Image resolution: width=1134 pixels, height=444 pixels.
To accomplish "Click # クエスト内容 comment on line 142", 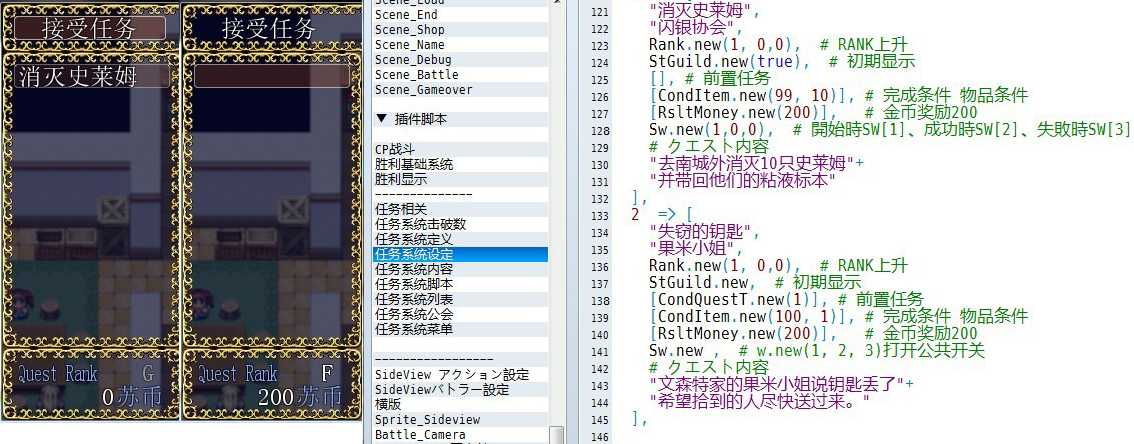I will [709, 367].
